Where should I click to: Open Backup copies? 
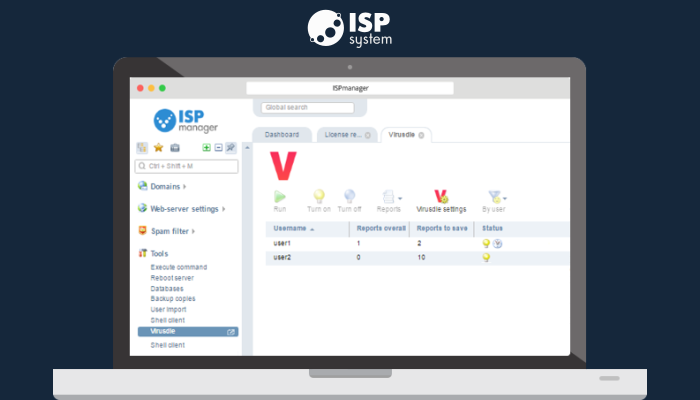(173, 299)
